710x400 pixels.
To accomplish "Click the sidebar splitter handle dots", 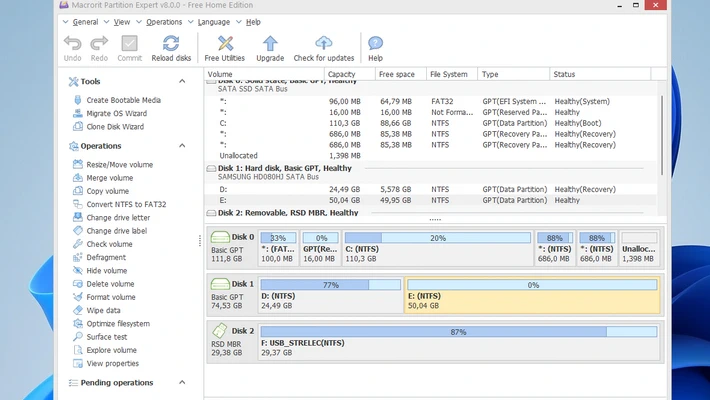I will point(200,241).
